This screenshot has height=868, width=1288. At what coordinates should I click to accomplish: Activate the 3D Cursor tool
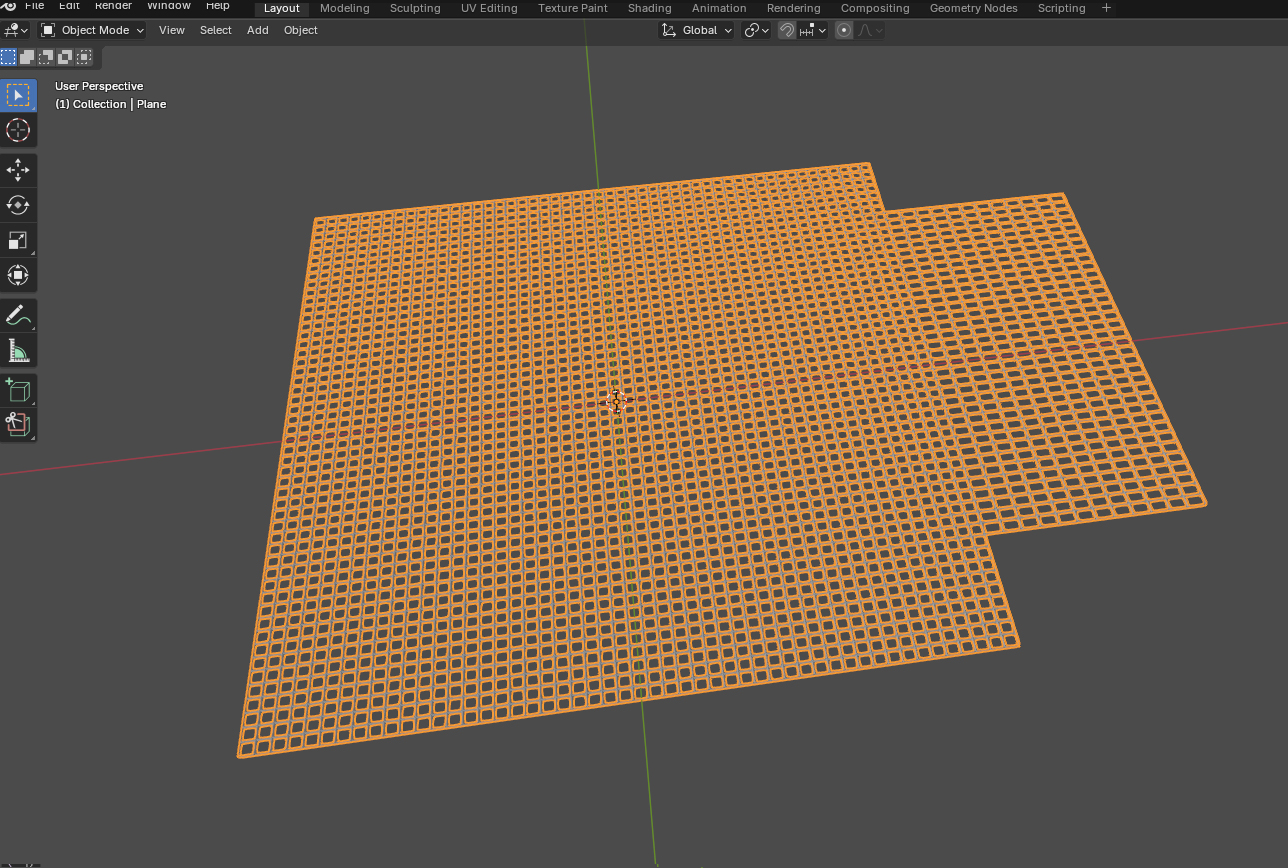tap(18, 130)
